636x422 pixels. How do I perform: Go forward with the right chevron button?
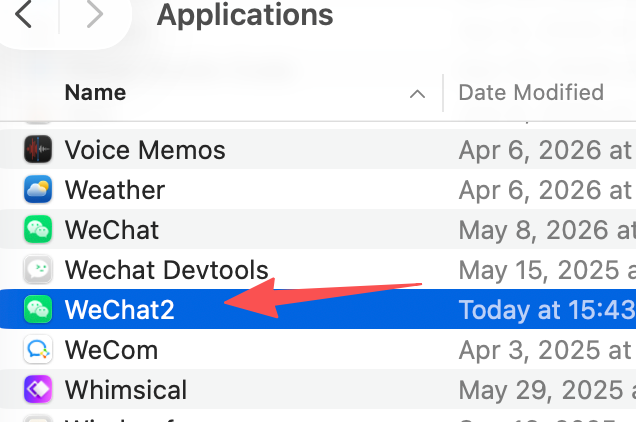95,15
